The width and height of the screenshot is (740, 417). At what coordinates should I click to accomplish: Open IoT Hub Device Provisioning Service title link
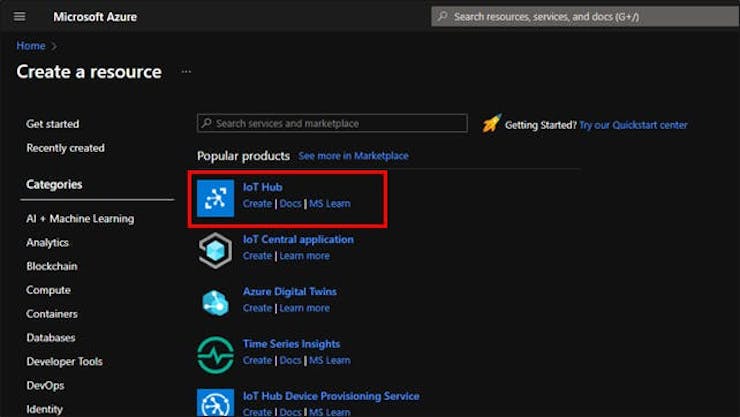tap(331, 396)
